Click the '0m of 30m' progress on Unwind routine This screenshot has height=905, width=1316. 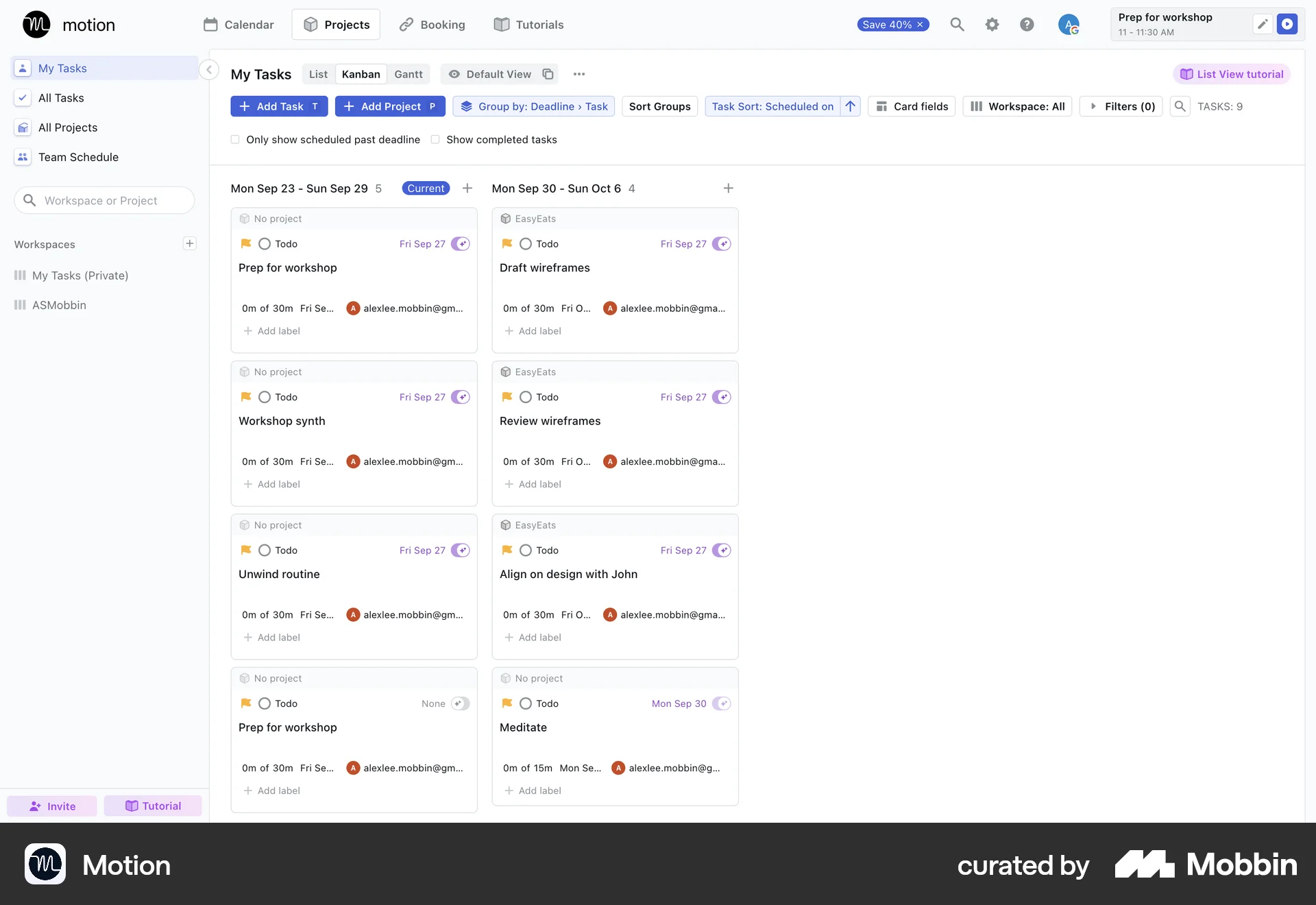click(267, 614)
